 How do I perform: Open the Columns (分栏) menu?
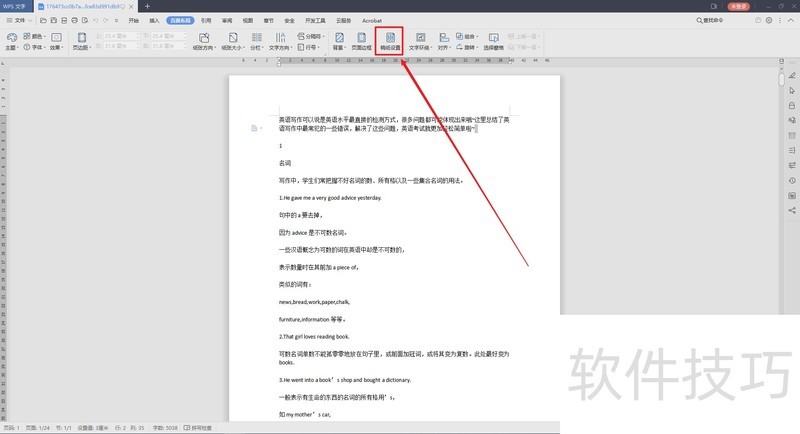tap(256, 41)
